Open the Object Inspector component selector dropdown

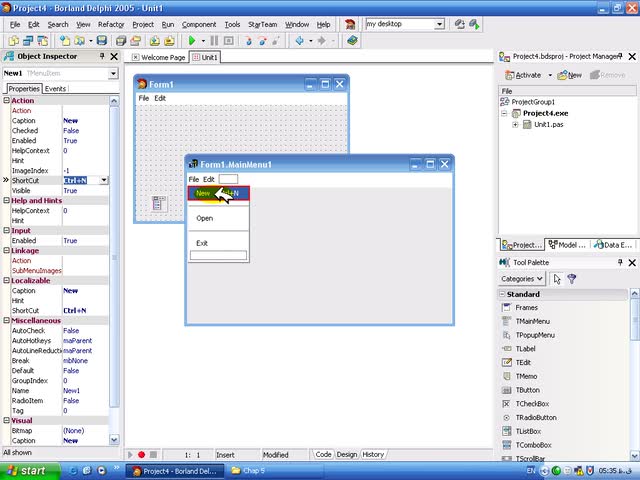point(113,73)
